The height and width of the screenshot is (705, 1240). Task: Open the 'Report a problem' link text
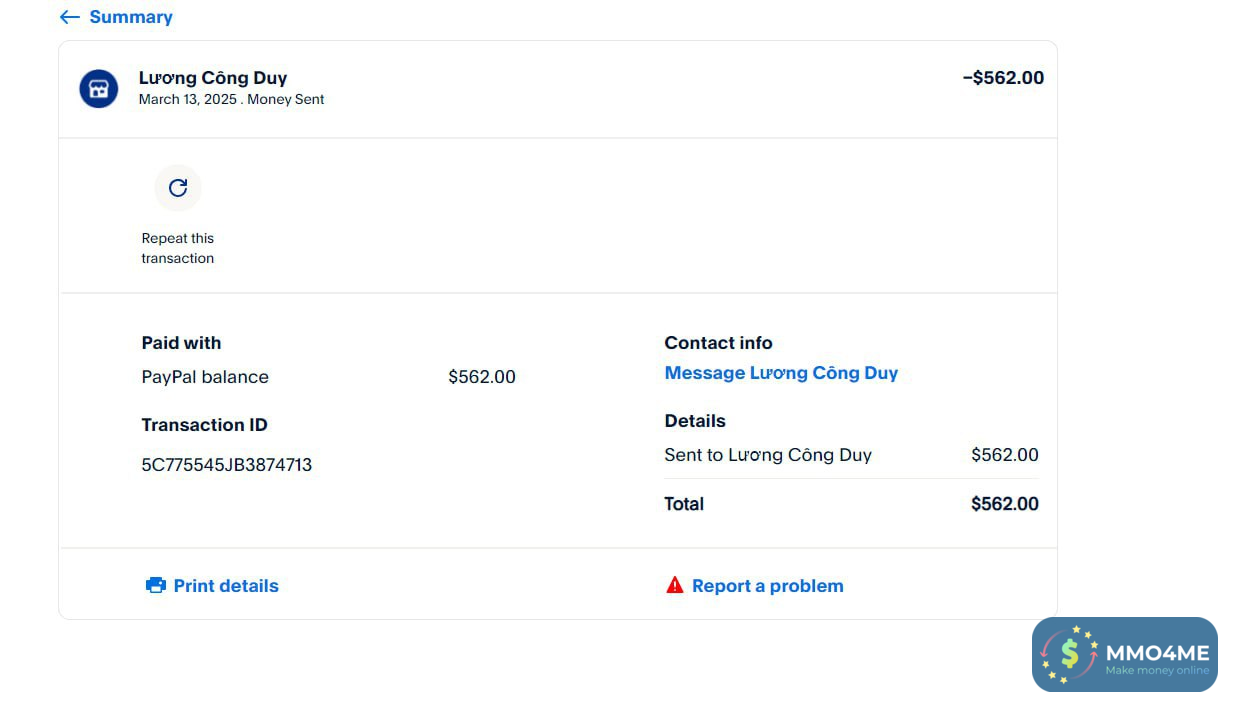[767, 586]
